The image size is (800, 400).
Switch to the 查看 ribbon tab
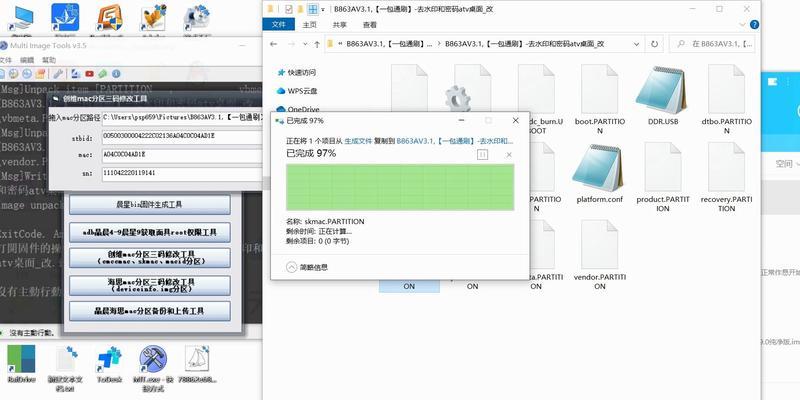click(370, 24)
